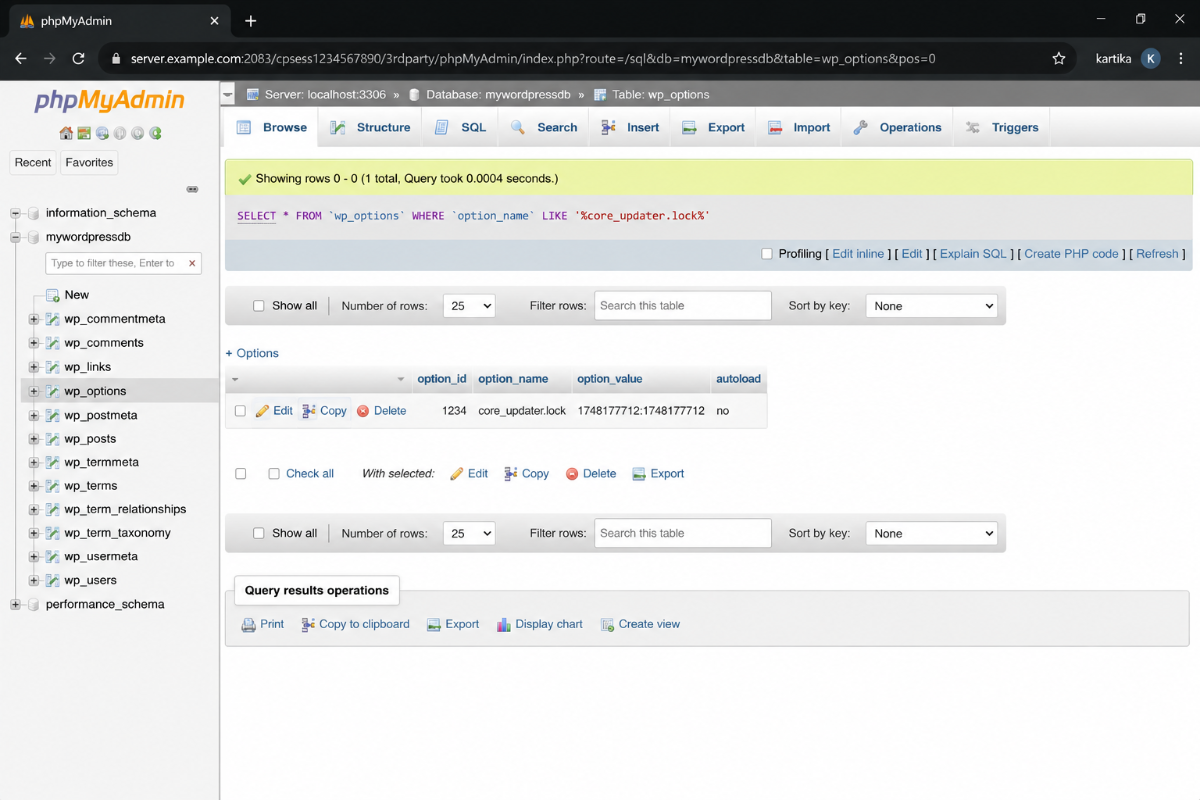Sort by the option_name column header
The width and height of the screenshot is (1200, 800).
(x=513, y=379)
